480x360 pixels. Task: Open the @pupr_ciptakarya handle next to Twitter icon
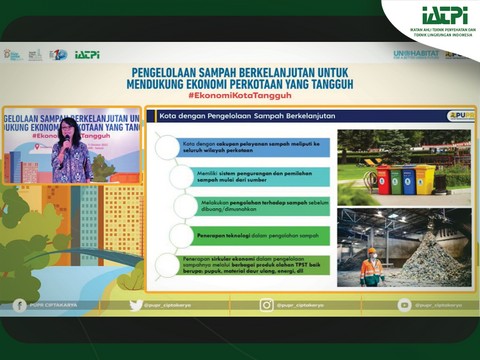tap(167, 305)
